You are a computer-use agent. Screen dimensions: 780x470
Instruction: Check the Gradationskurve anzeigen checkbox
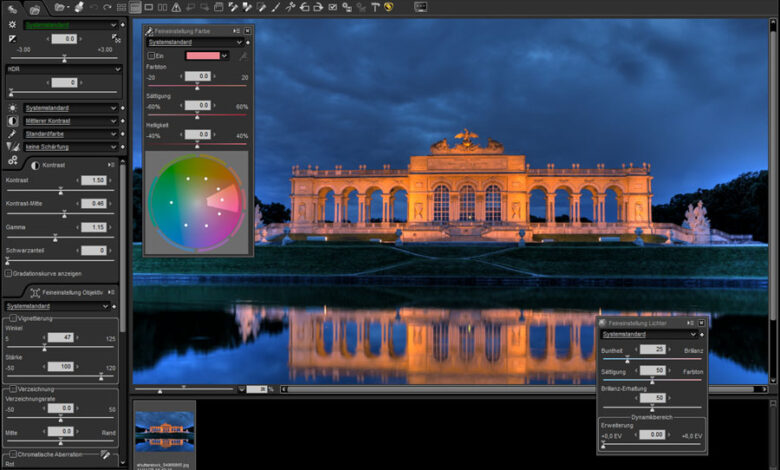[x=9, y=273]
